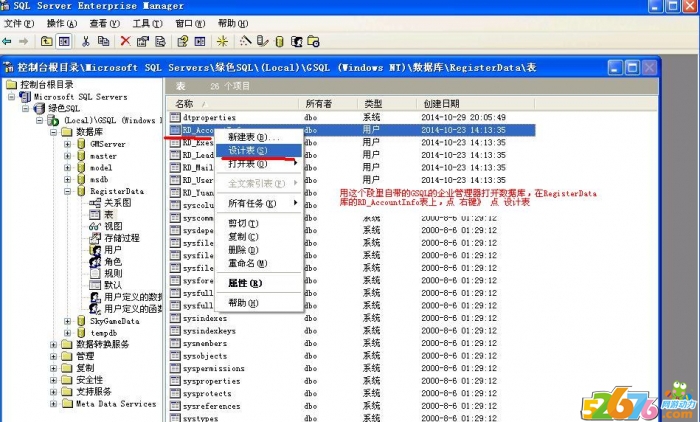
Task: Click the Help question-mark toolbar icon
Action: click(x=183, y=42)
